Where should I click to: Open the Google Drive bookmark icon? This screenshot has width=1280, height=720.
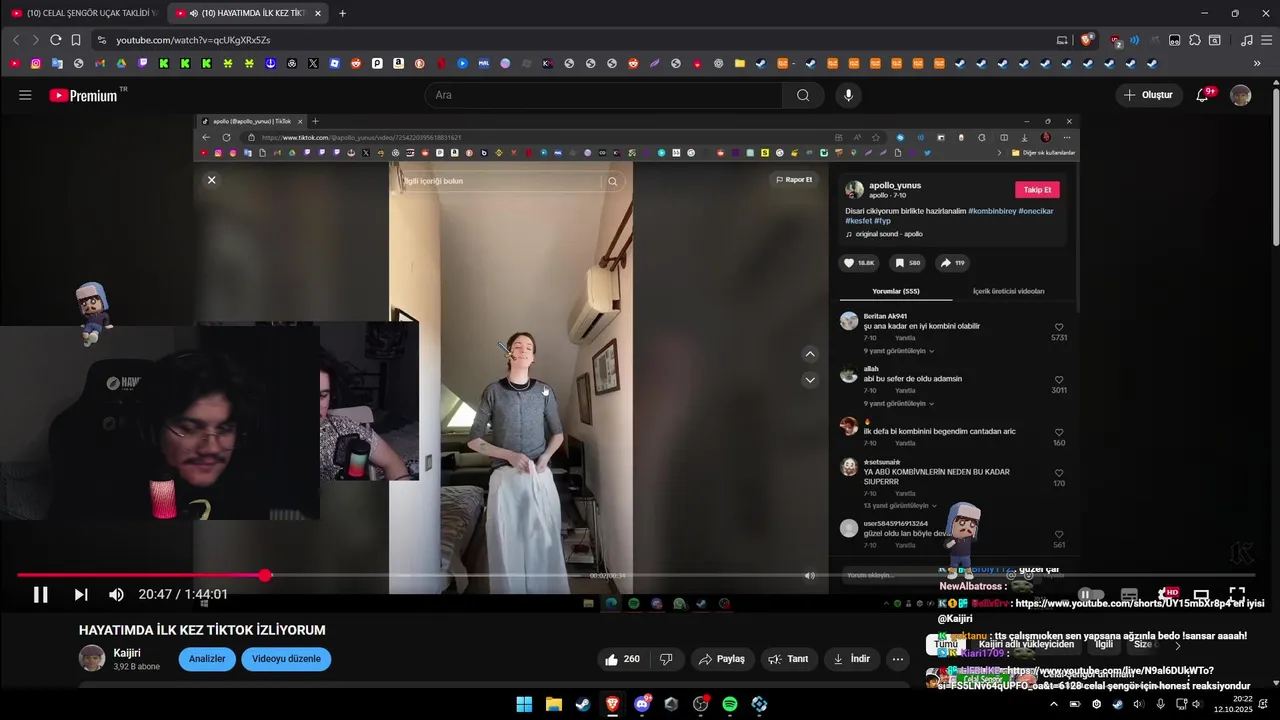pos(121,63)
